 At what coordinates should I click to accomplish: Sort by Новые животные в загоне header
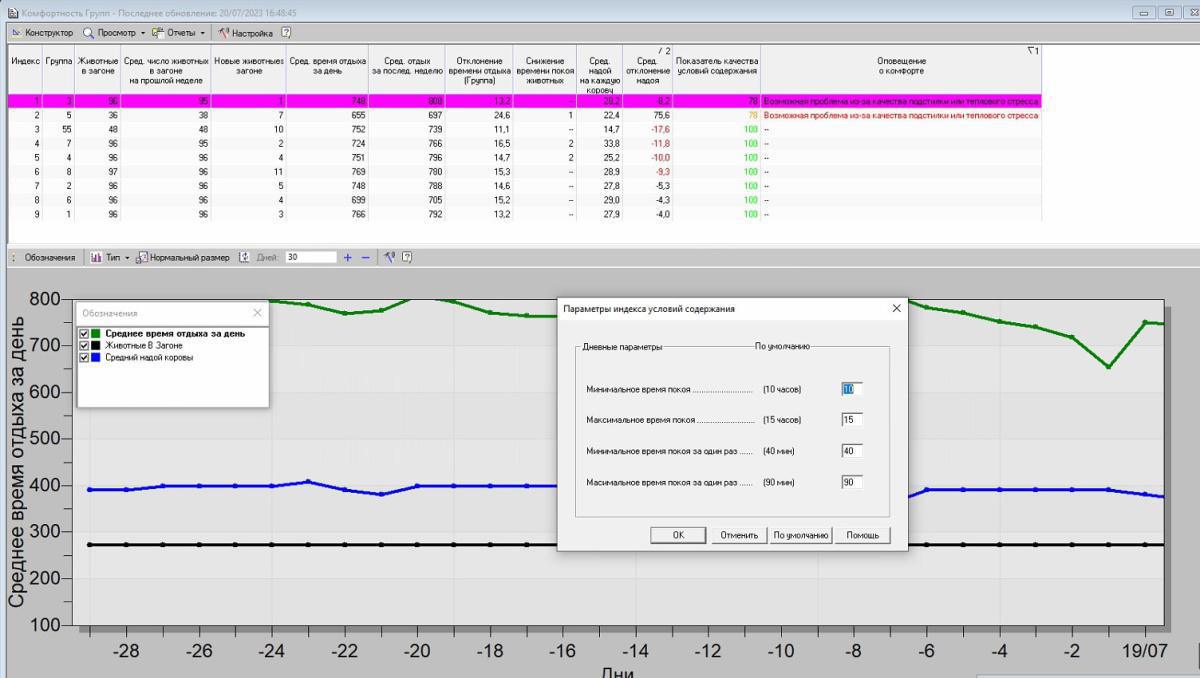(x=249, y=68)
